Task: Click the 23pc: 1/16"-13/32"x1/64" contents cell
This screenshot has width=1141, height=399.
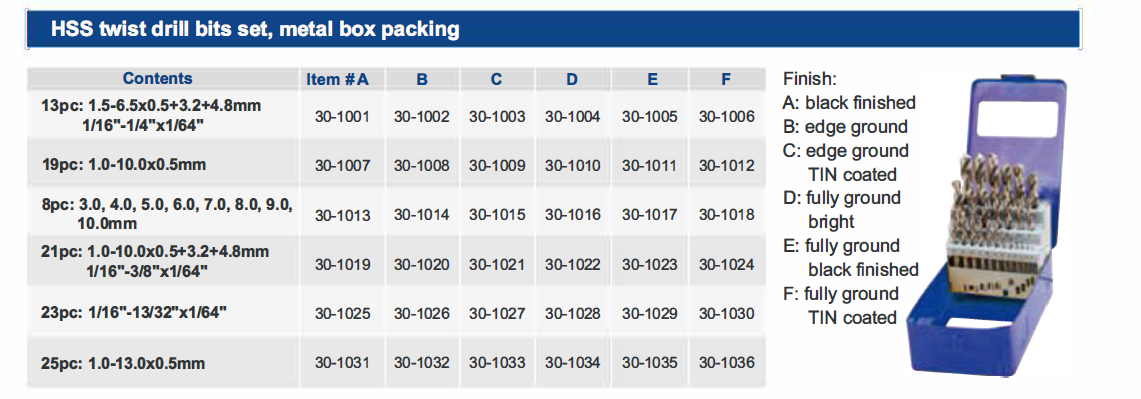Action: [134, 313]
